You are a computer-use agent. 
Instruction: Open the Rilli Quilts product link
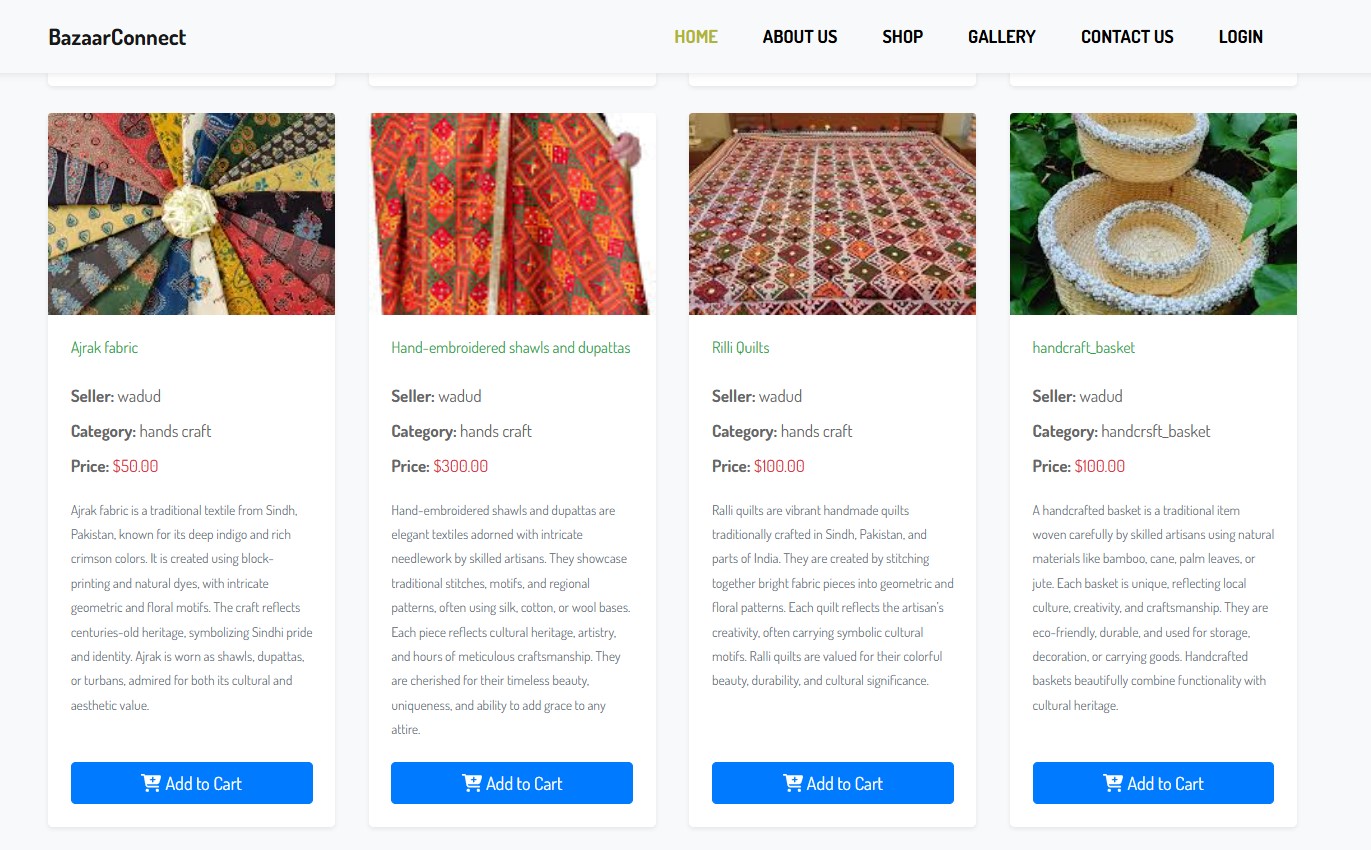pos(740,348)
